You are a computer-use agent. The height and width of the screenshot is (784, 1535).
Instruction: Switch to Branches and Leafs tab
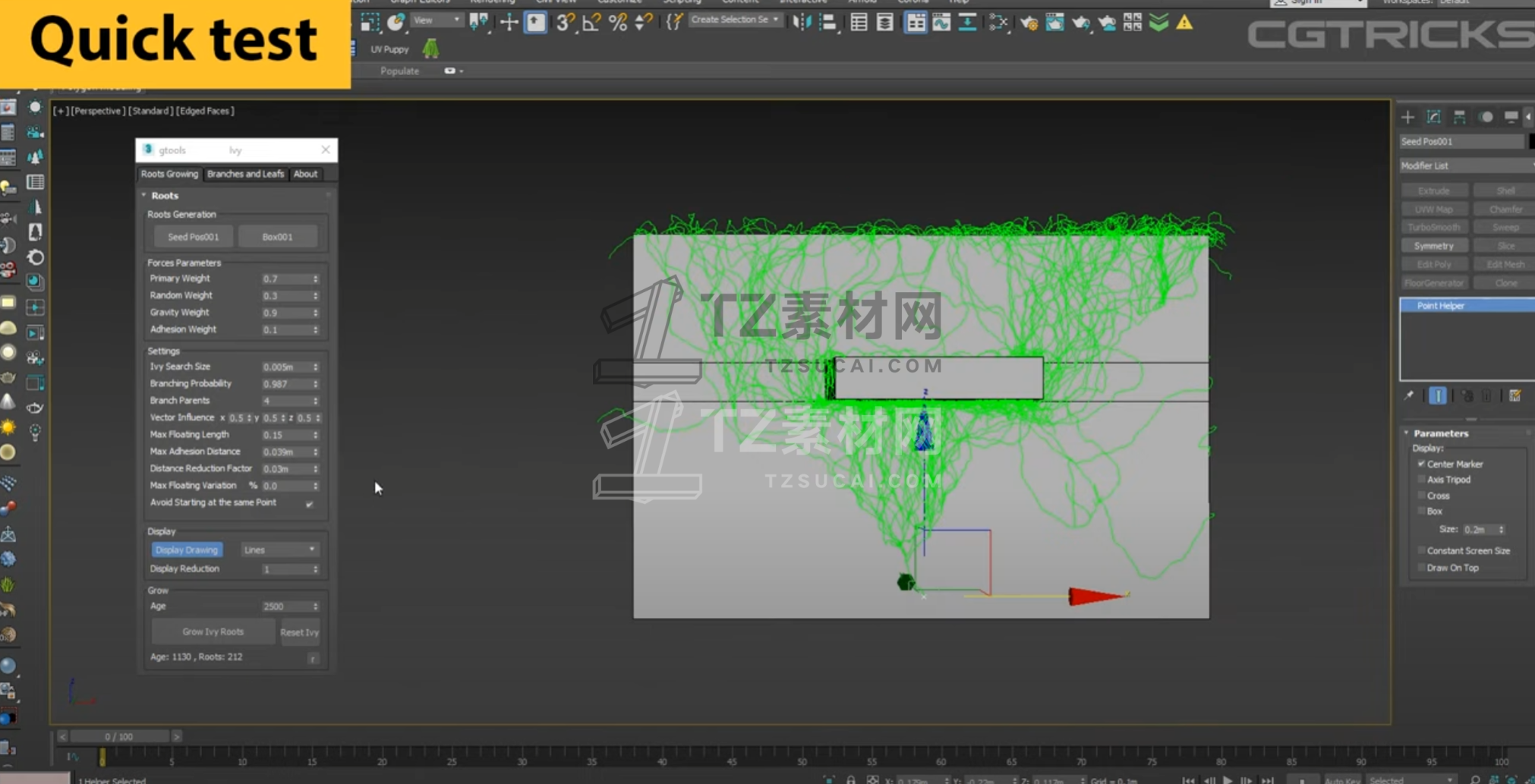(x=245, y=174)
